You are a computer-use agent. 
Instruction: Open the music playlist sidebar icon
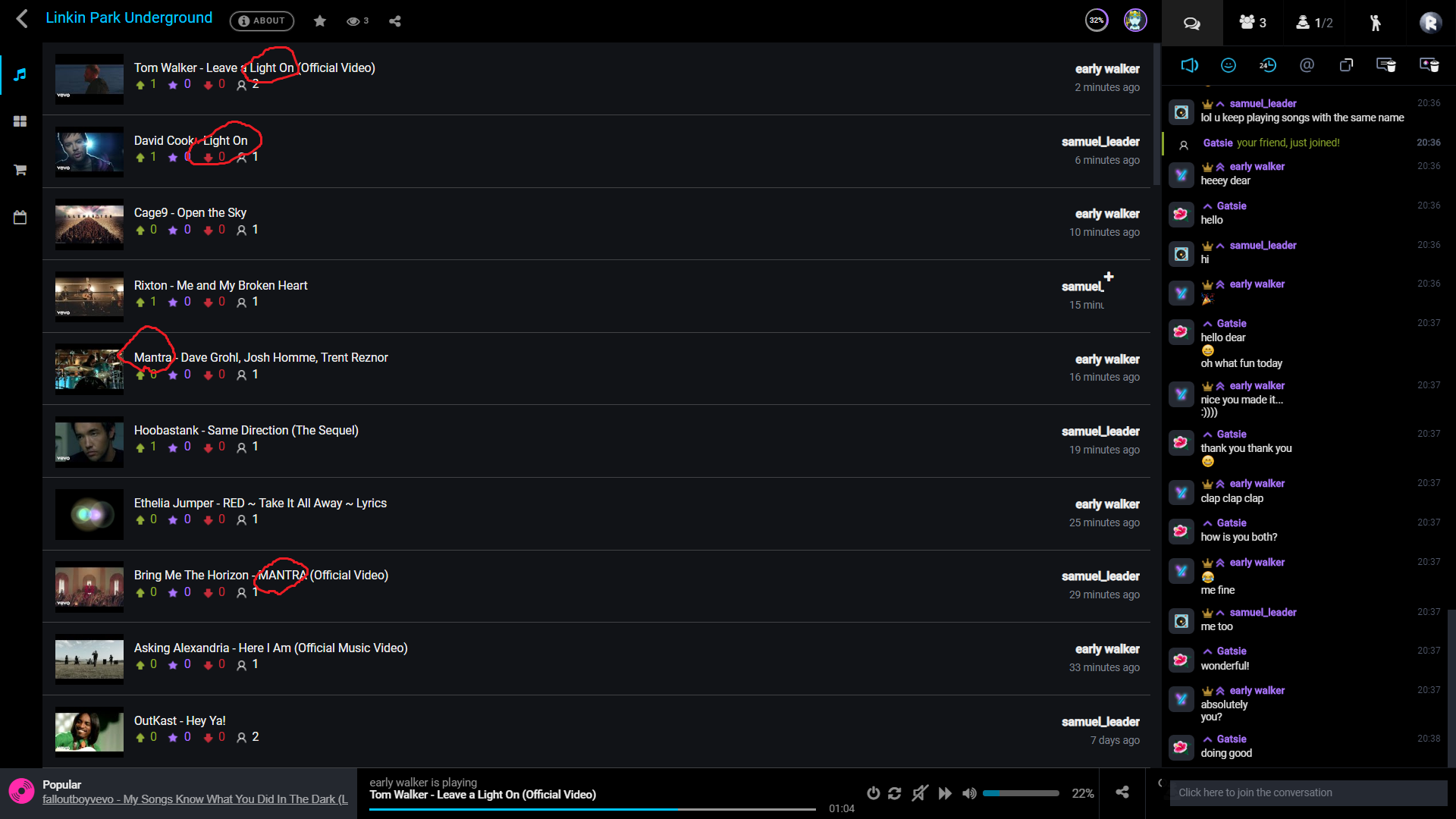coord(20,74)
